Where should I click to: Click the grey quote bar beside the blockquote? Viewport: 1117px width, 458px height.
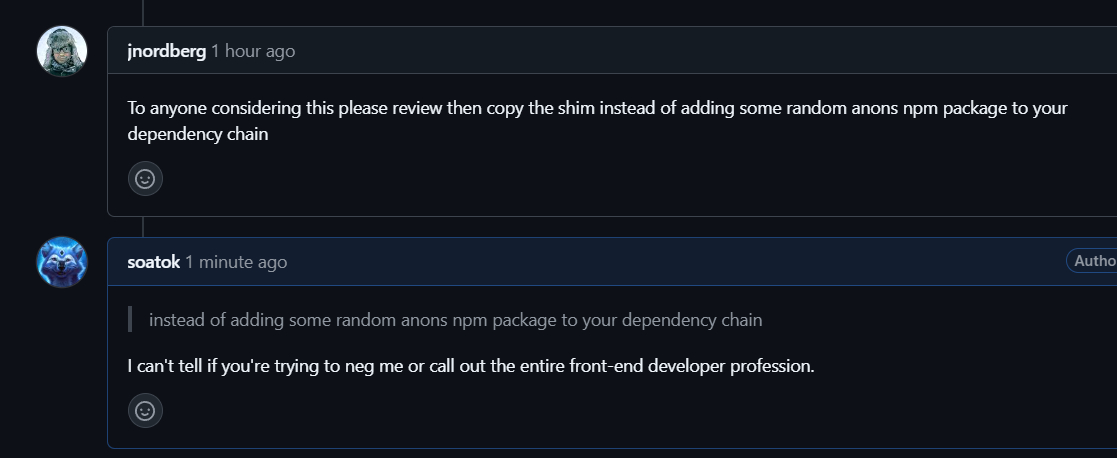(130, 320)
